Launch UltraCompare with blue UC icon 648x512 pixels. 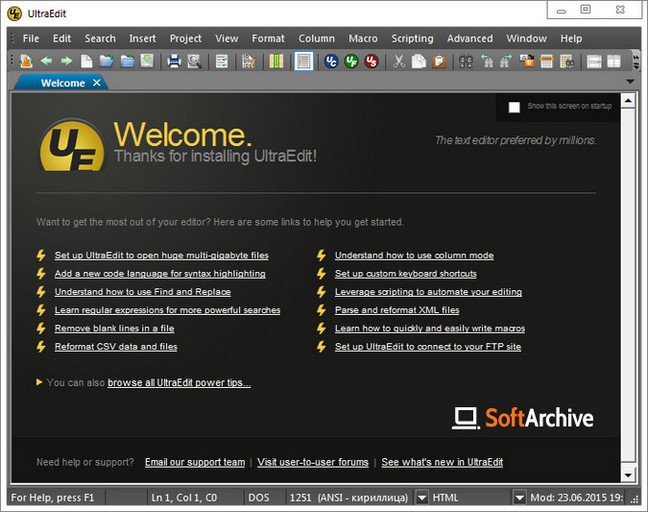coord(331,61)
